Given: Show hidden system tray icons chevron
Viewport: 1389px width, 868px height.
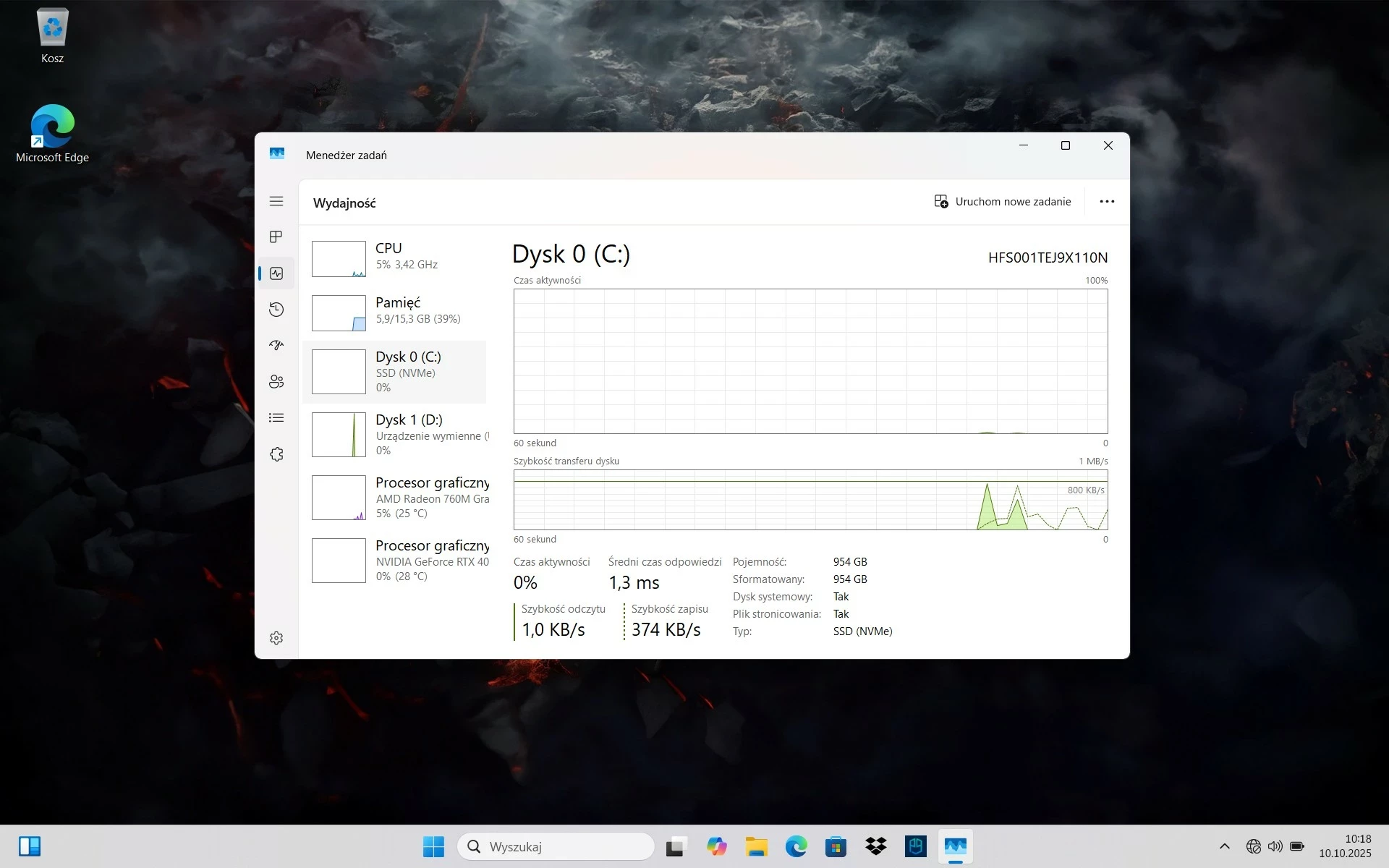Looking at the screenshot, I should [x=1224, y=846].
